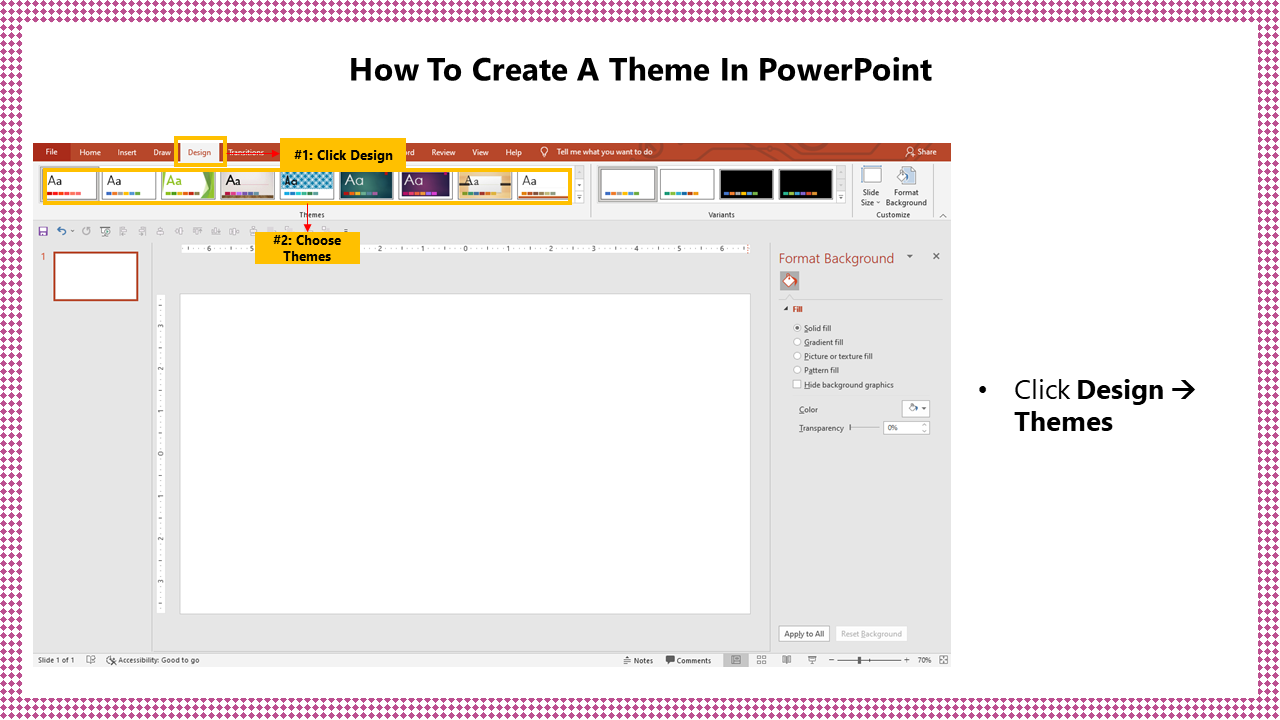The height and width of the screenshot is (720, 1280).
Task: Click the Save icon in quick access toolbar
Action: click(43, 231)
